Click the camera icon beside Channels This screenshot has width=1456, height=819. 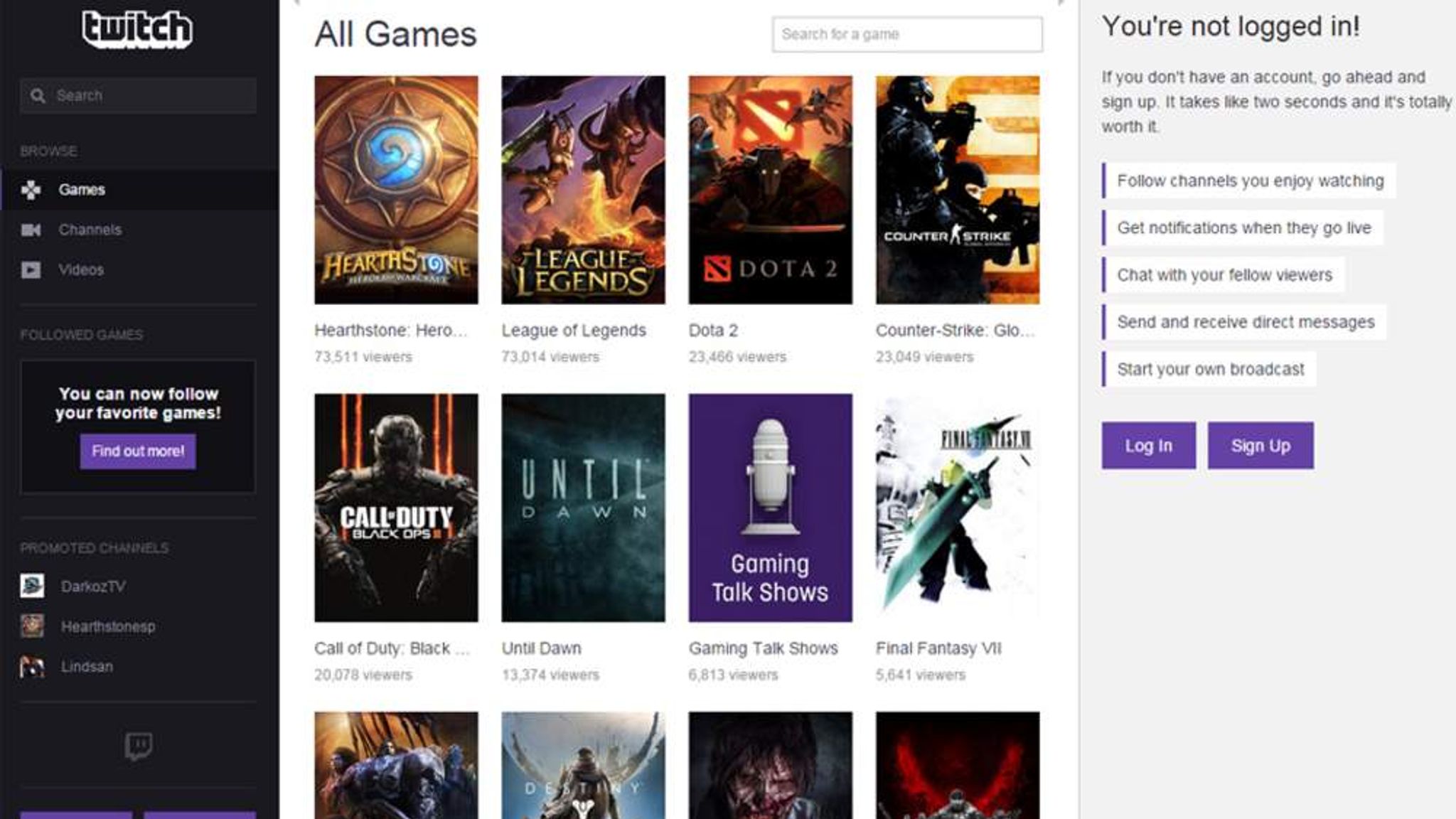point(32,229)
